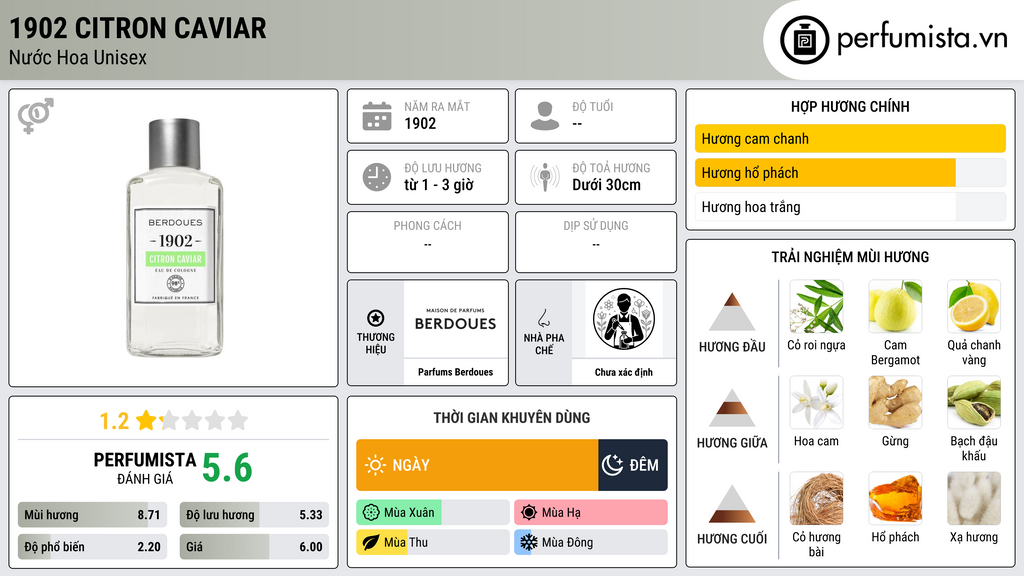Click the Nước Hoa Unisex subtitle

tap(78, 57)
